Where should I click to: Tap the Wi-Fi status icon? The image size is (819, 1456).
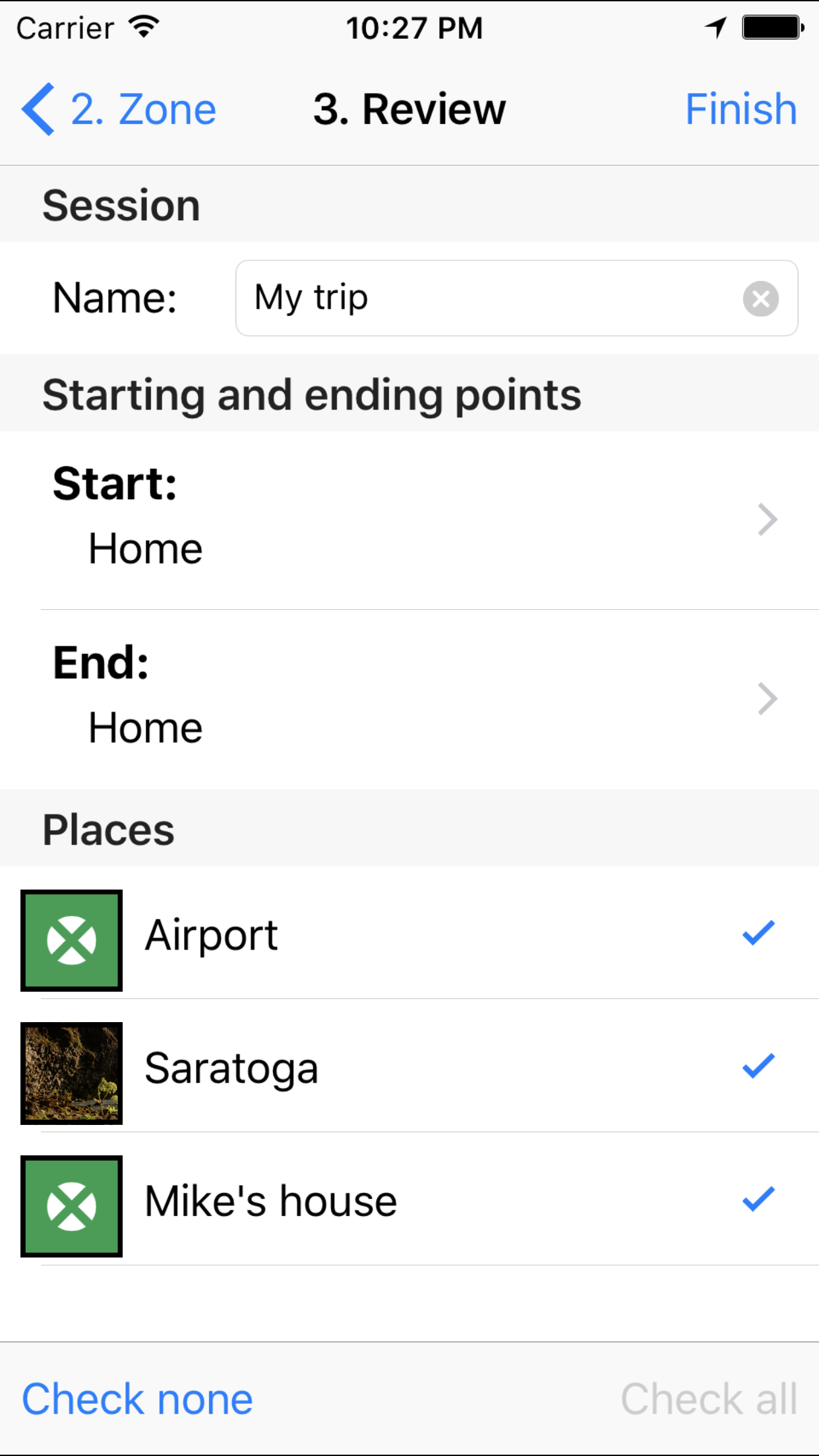pos(143,27)
